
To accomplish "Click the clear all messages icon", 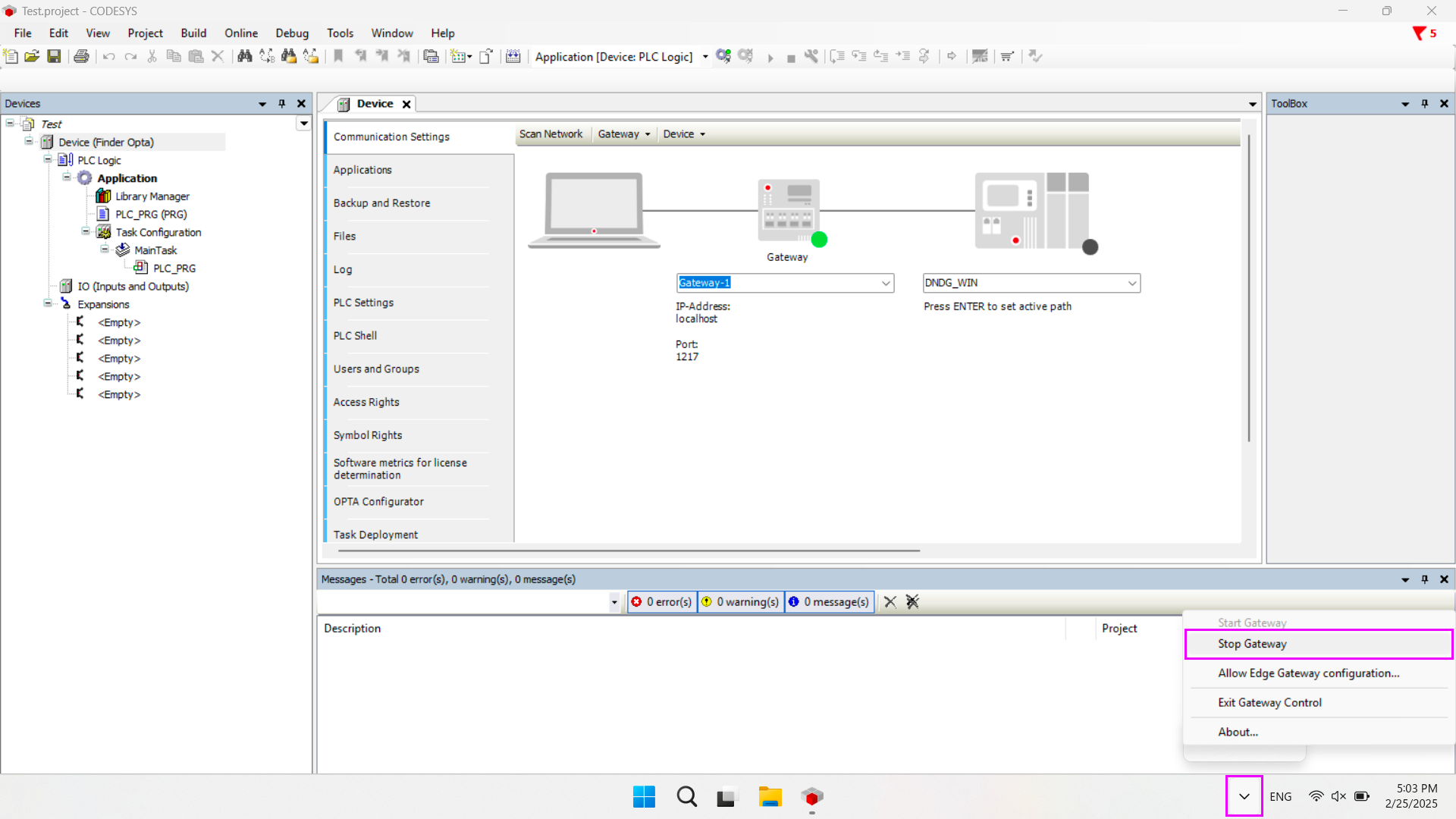I will tap(912, 601).
